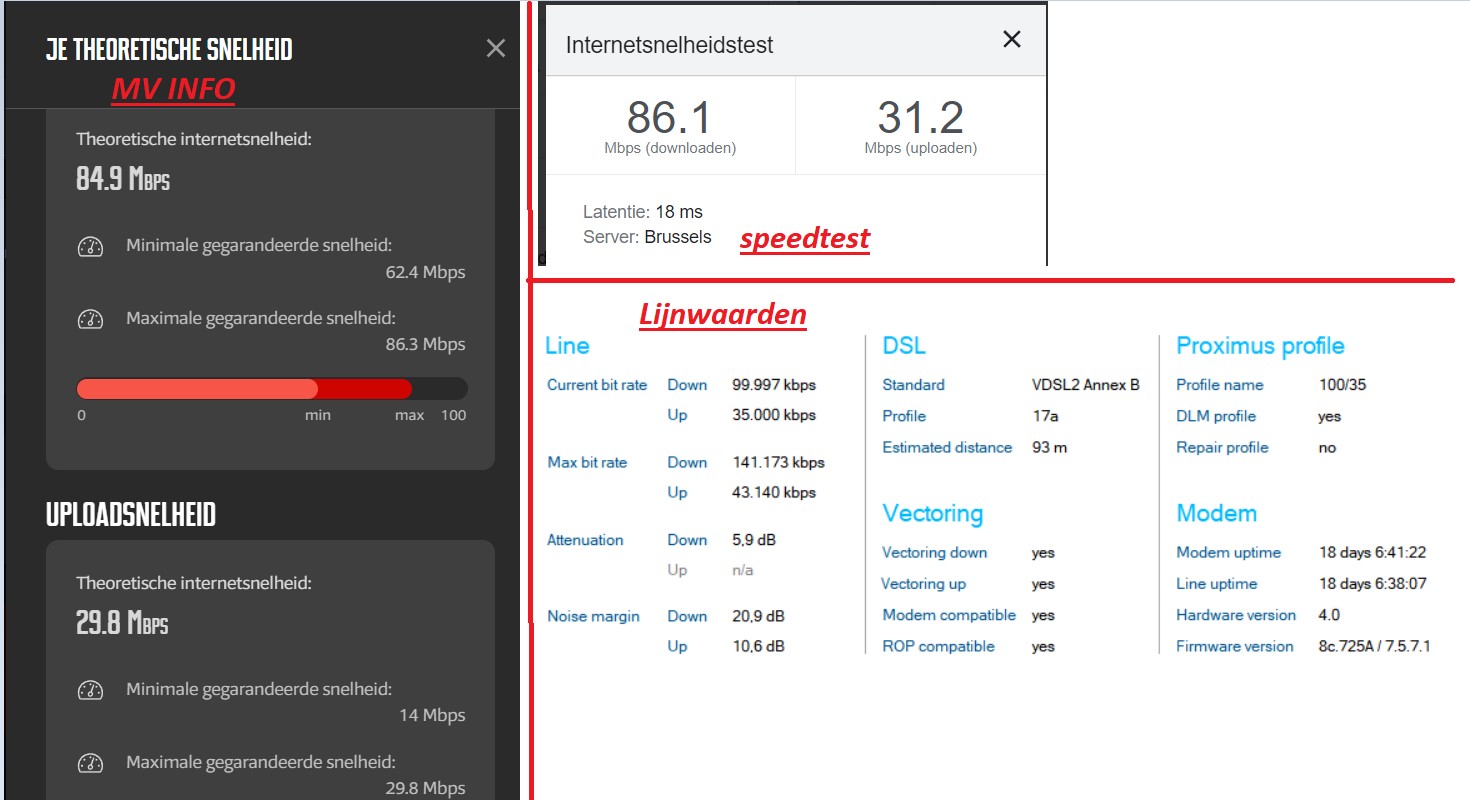Open the 'DSL' section heading
Viewport: 1470px width, 800px height.
tap(904, 346)
